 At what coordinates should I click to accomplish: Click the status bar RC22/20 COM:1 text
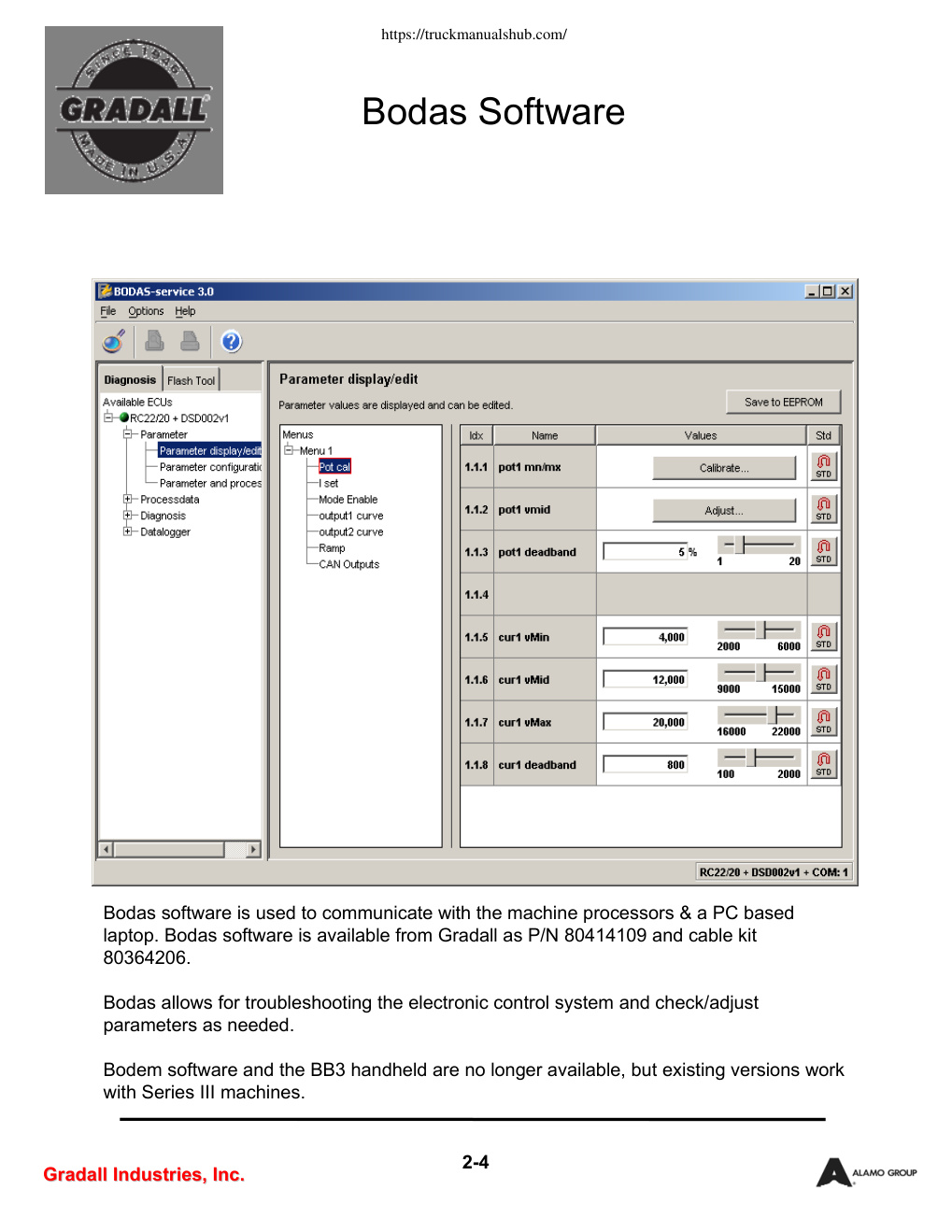coord(774,872)
